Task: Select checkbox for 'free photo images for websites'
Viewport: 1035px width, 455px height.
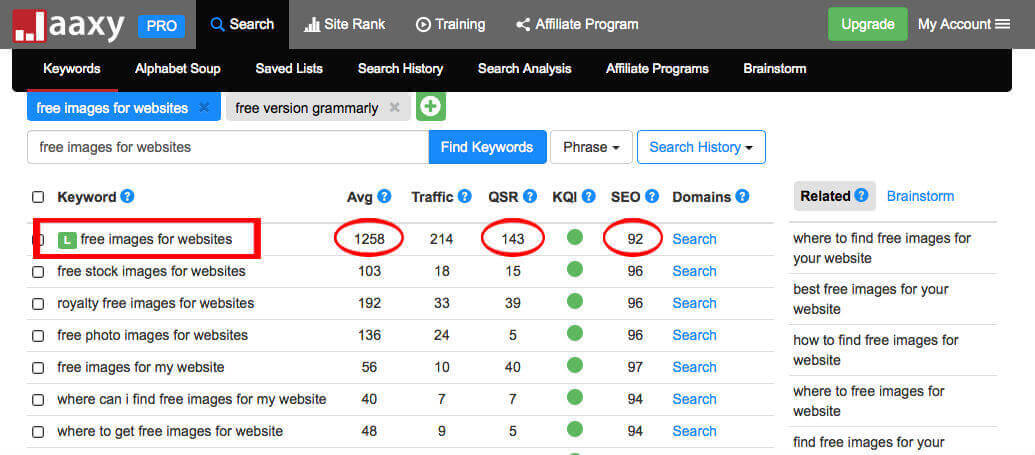Action: [x=38, y=335]
